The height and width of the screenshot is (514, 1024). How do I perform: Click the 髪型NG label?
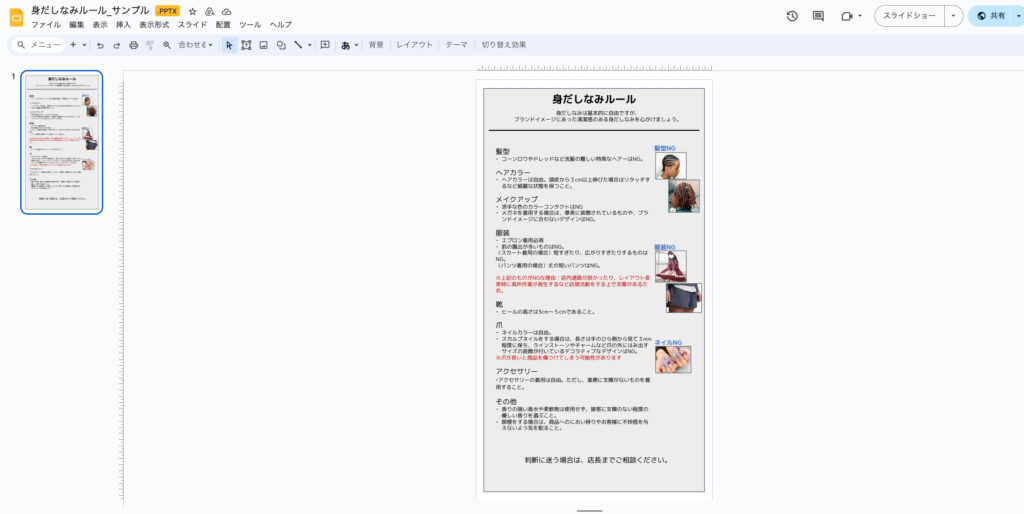(x=665, y=149)
